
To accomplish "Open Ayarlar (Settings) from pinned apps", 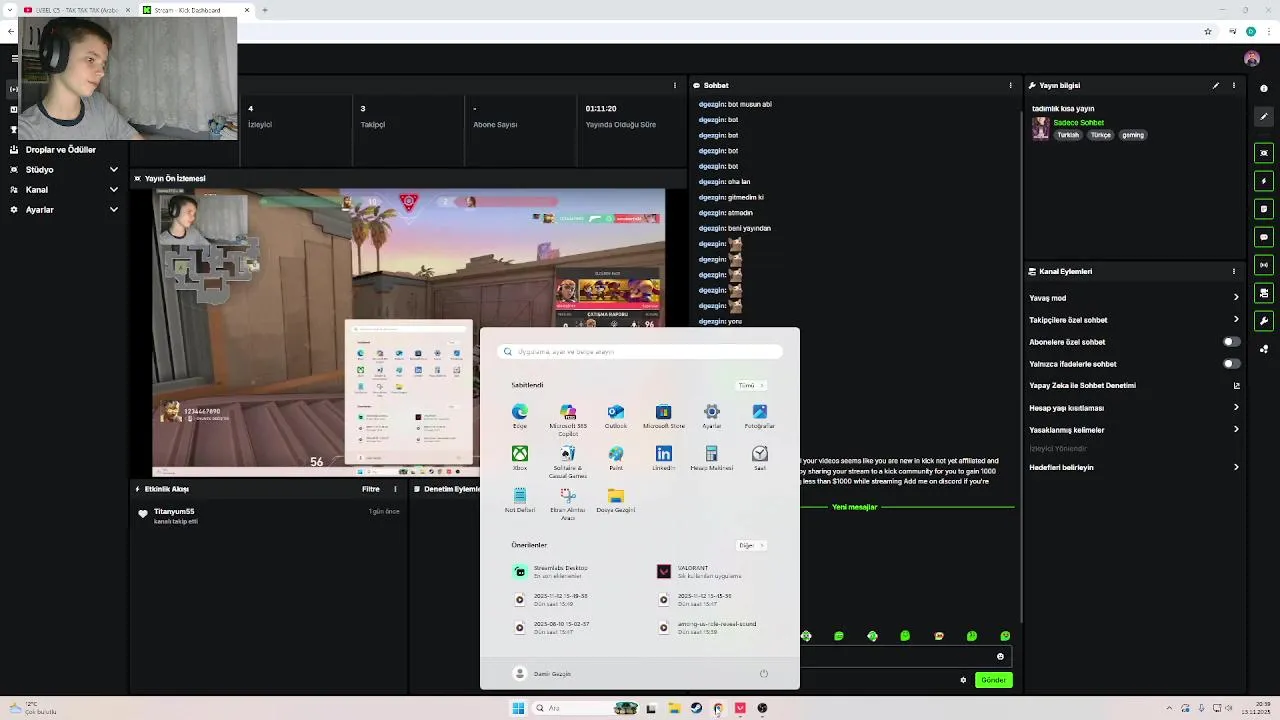I will click(x=712, y=416).
